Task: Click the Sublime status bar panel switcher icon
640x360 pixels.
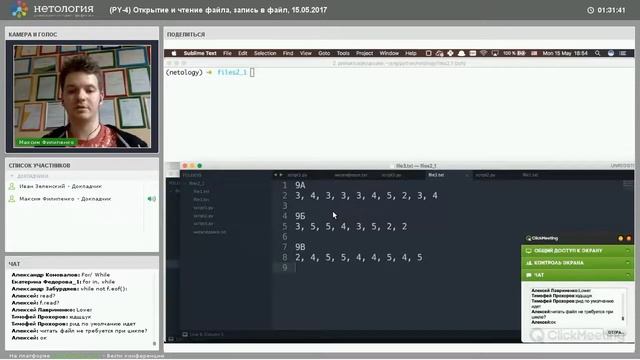Action: point(185,334)
